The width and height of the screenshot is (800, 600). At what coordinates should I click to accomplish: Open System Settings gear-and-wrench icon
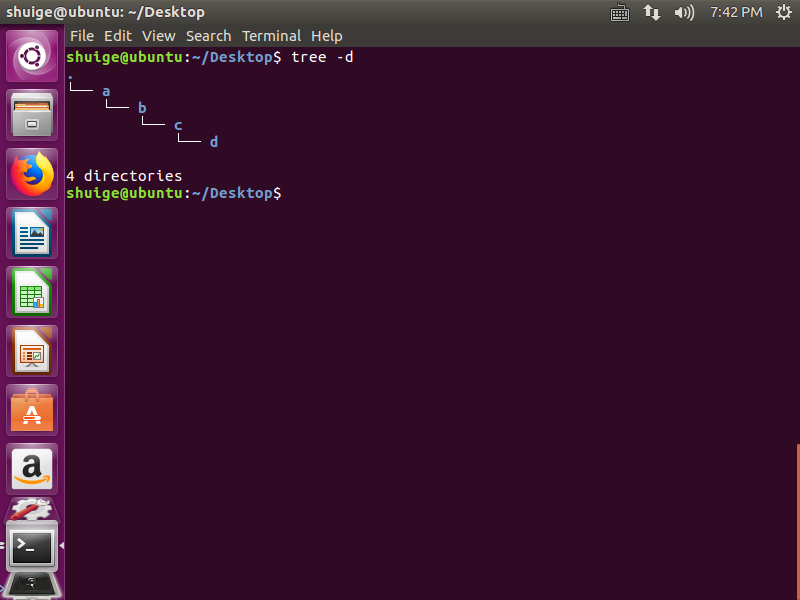pyautogui.click(x=32, y=510)
